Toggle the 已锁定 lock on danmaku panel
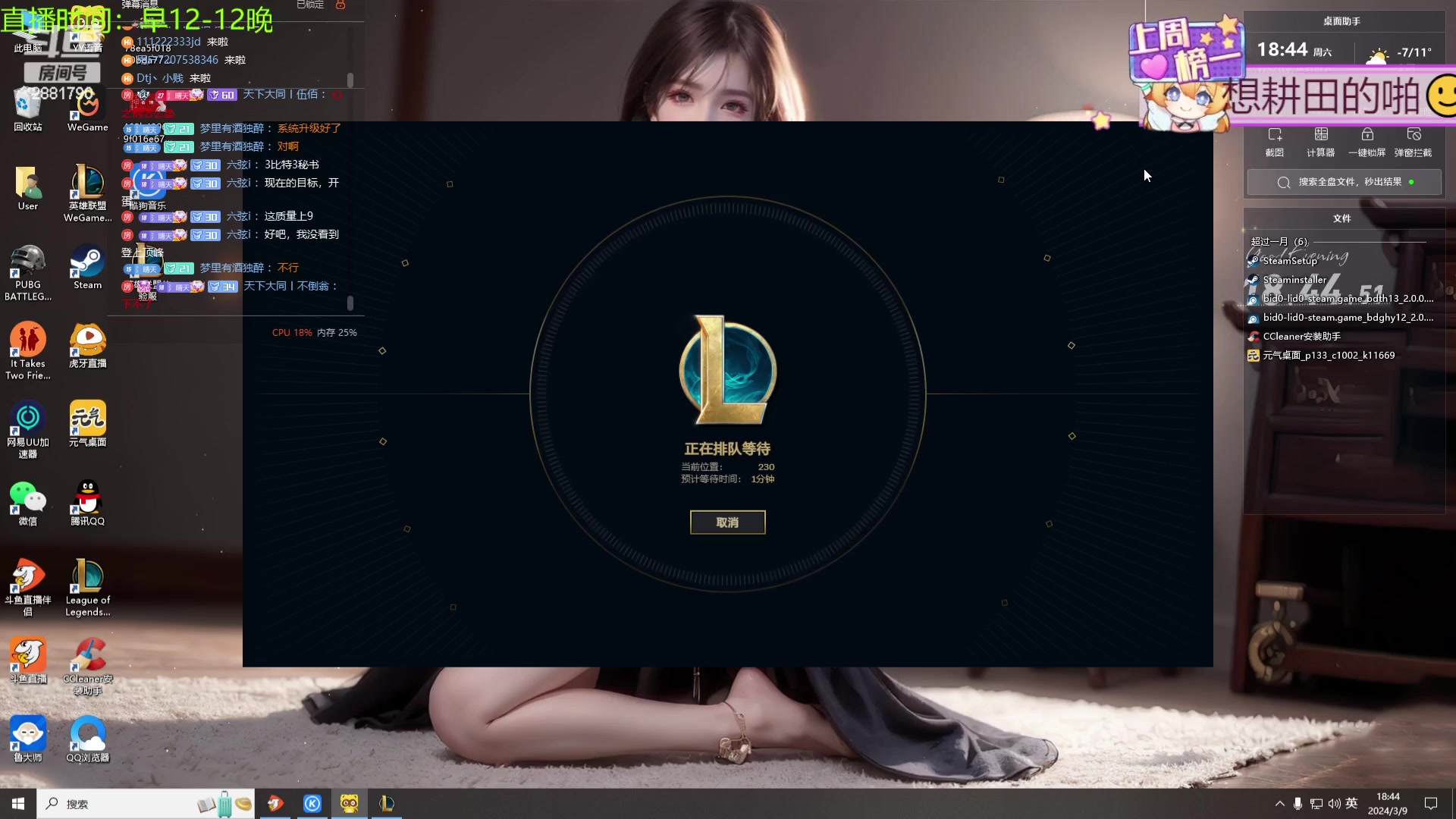Image resolution: width=1456 pixels, height=819 pixels. click(x=340, y=5)
